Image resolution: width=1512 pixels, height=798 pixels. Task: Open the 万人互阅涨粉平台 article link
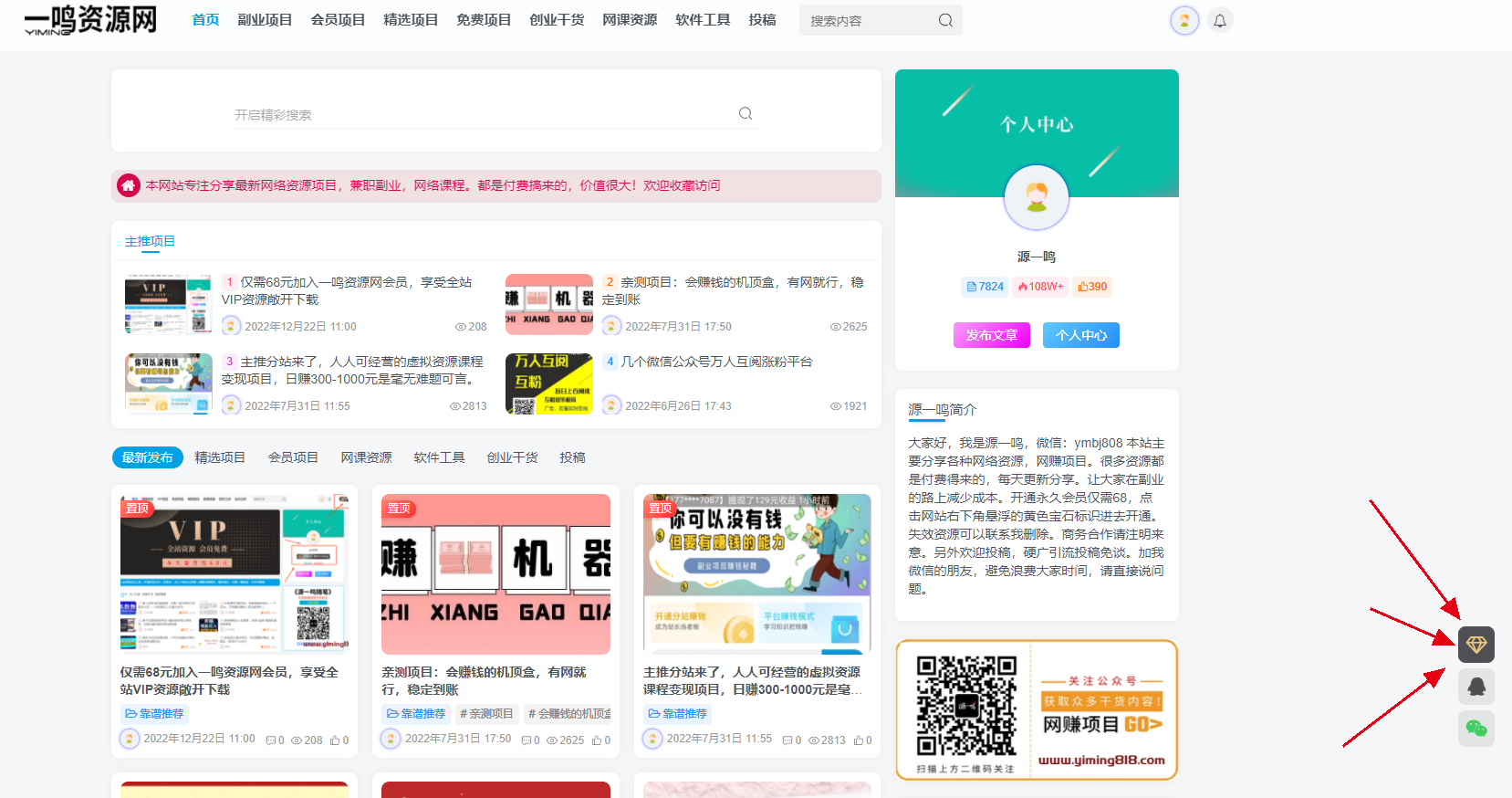coord(716,362)
